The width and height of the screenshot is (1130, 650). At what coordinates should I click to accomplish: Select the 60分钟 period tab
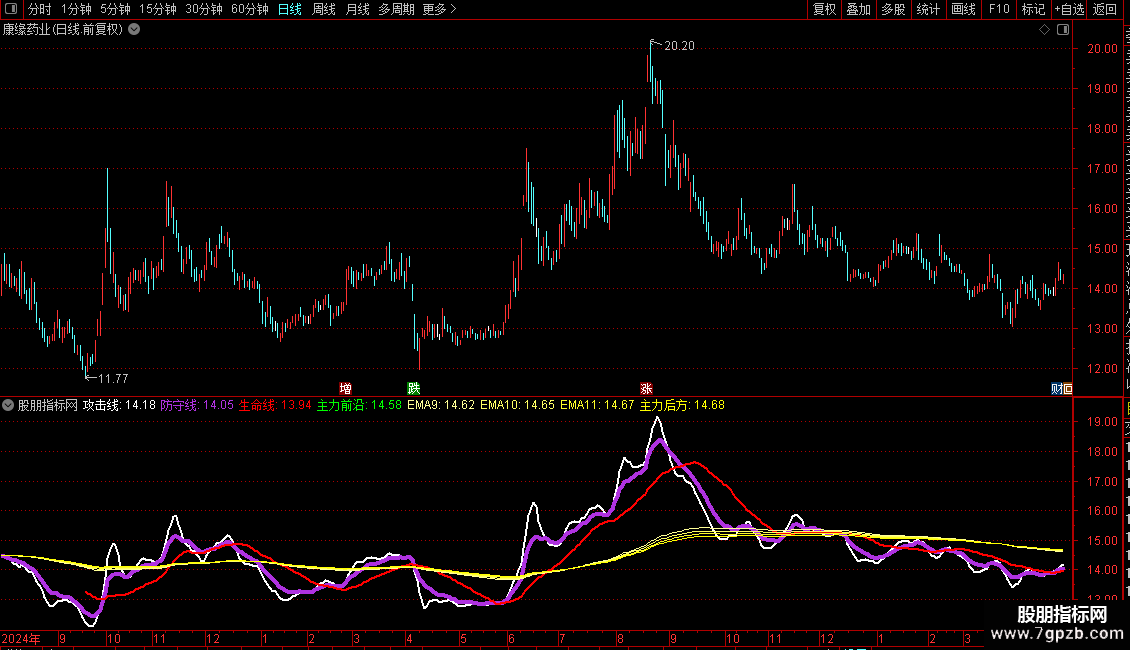[x=249, y=9]
